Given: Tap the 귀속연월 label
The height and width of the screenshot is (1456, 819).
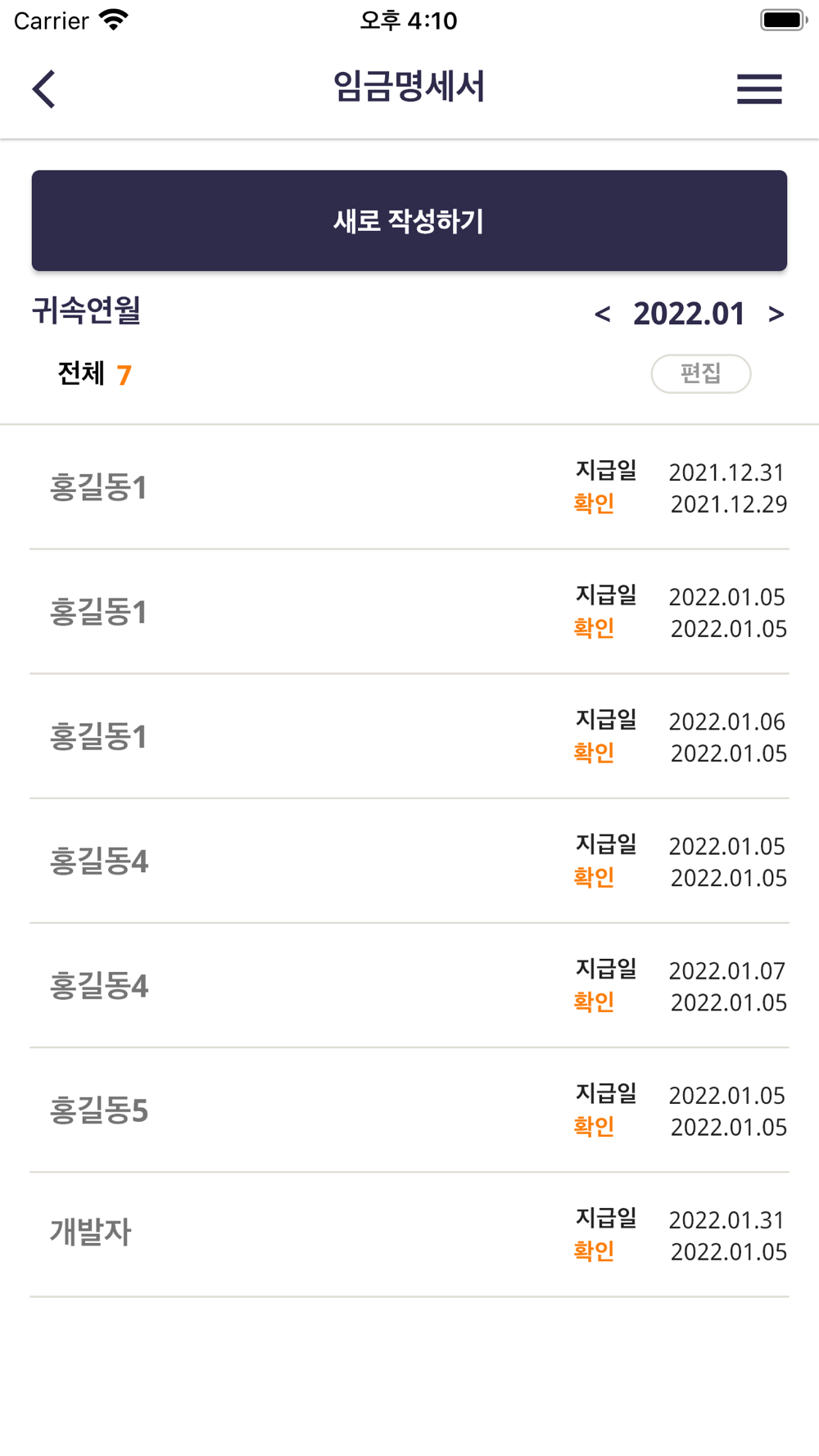Looking at the screenshot, I should [86, 311].
